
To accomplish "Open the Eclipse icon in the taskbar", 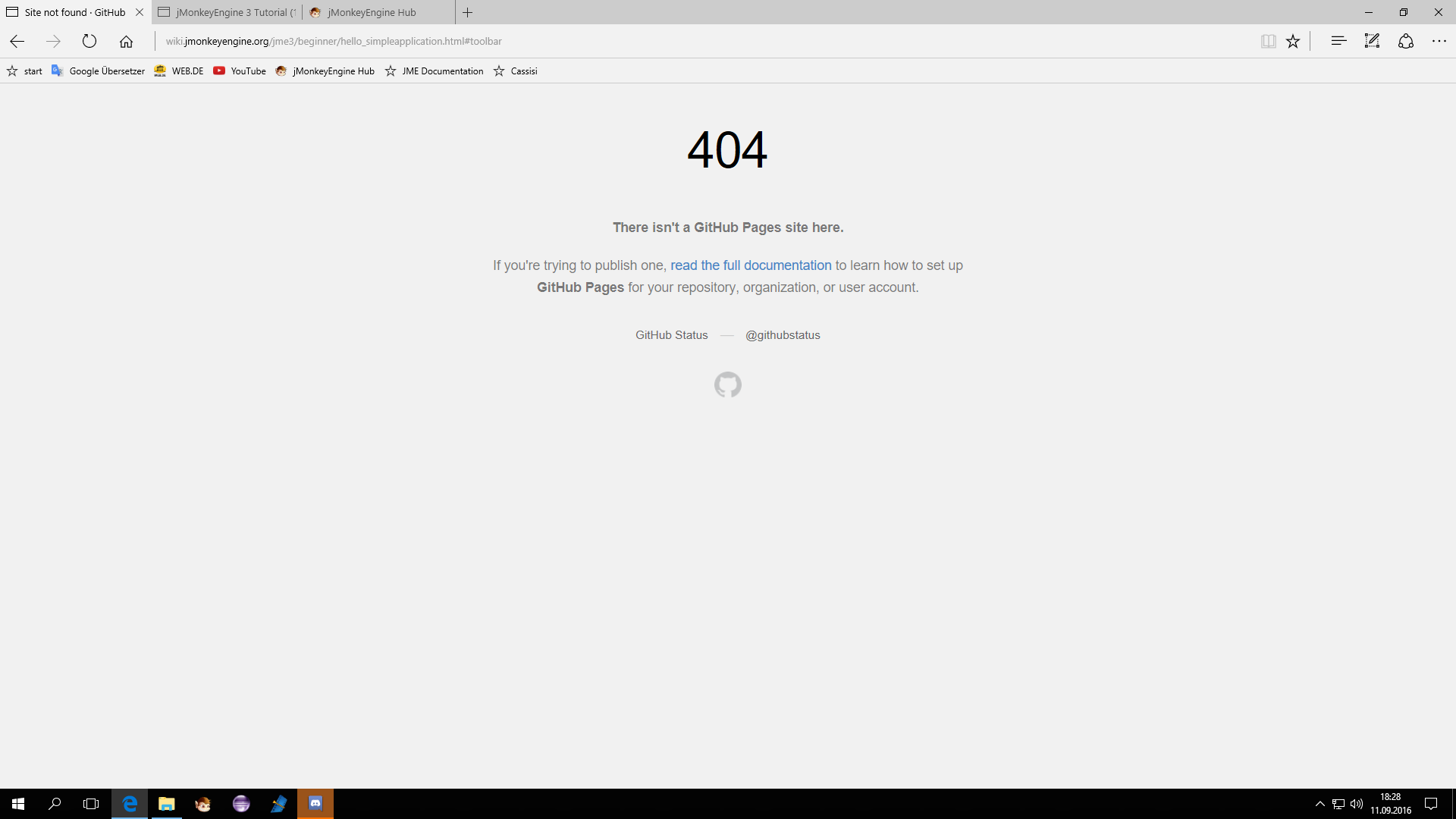I will (x=241, y=804).
